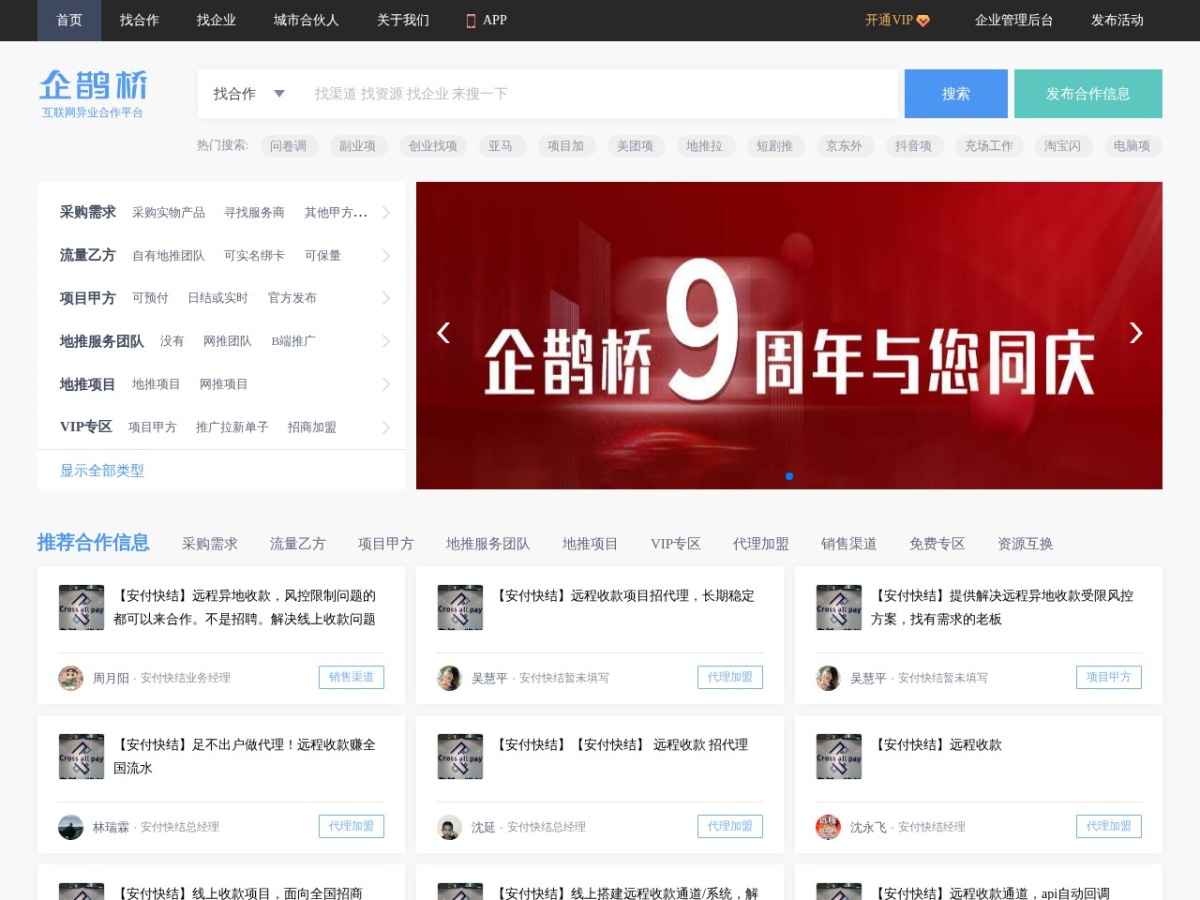
Task: Open the APP download phone icon
Action: pos(471,20)
